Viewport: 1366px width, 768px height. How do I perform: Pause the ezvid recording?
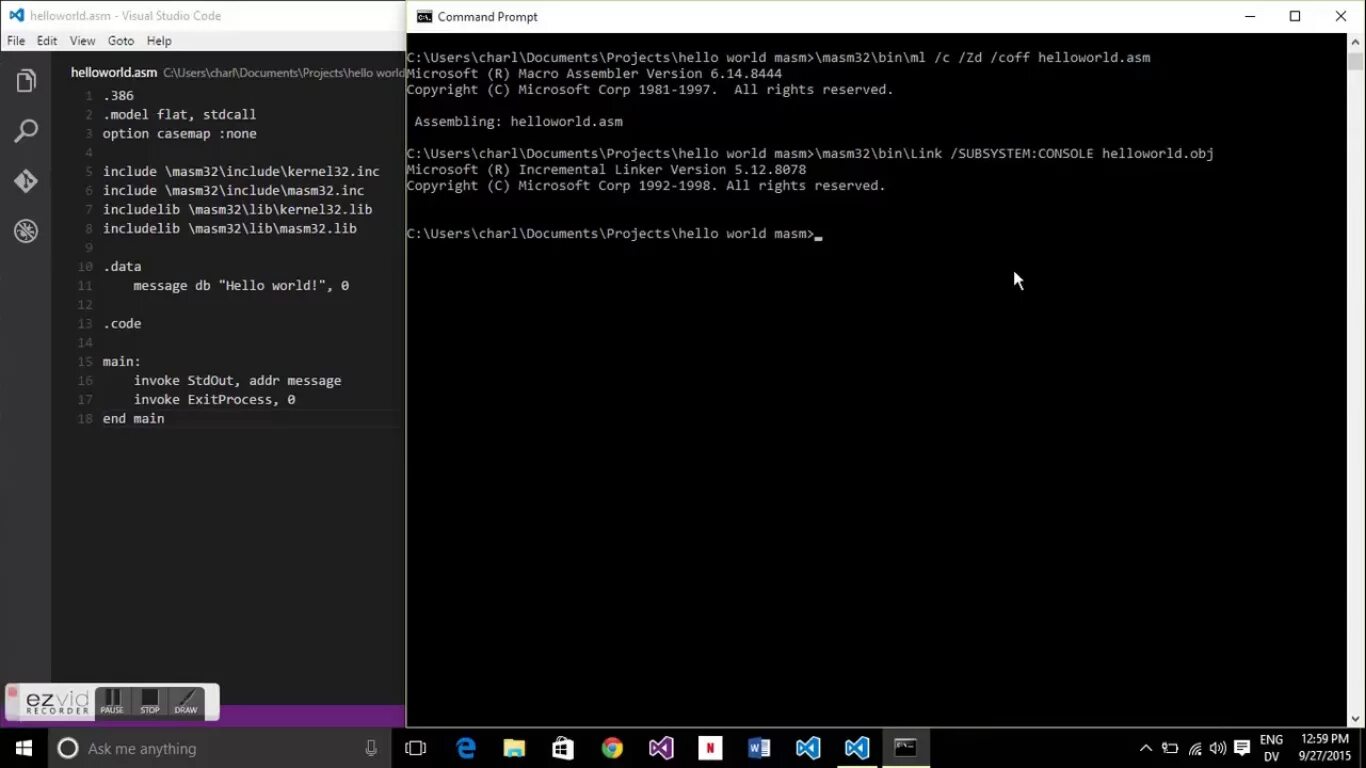click(x=112, y=702)
